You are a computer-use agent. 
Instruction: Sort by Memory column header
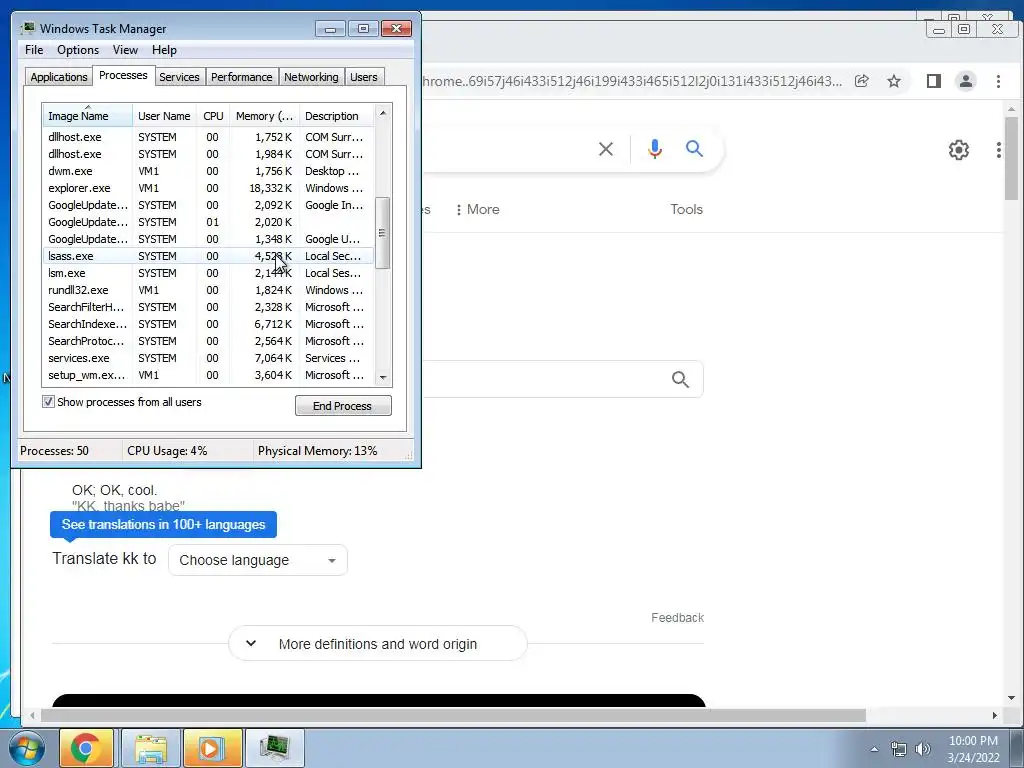point(264,116)
